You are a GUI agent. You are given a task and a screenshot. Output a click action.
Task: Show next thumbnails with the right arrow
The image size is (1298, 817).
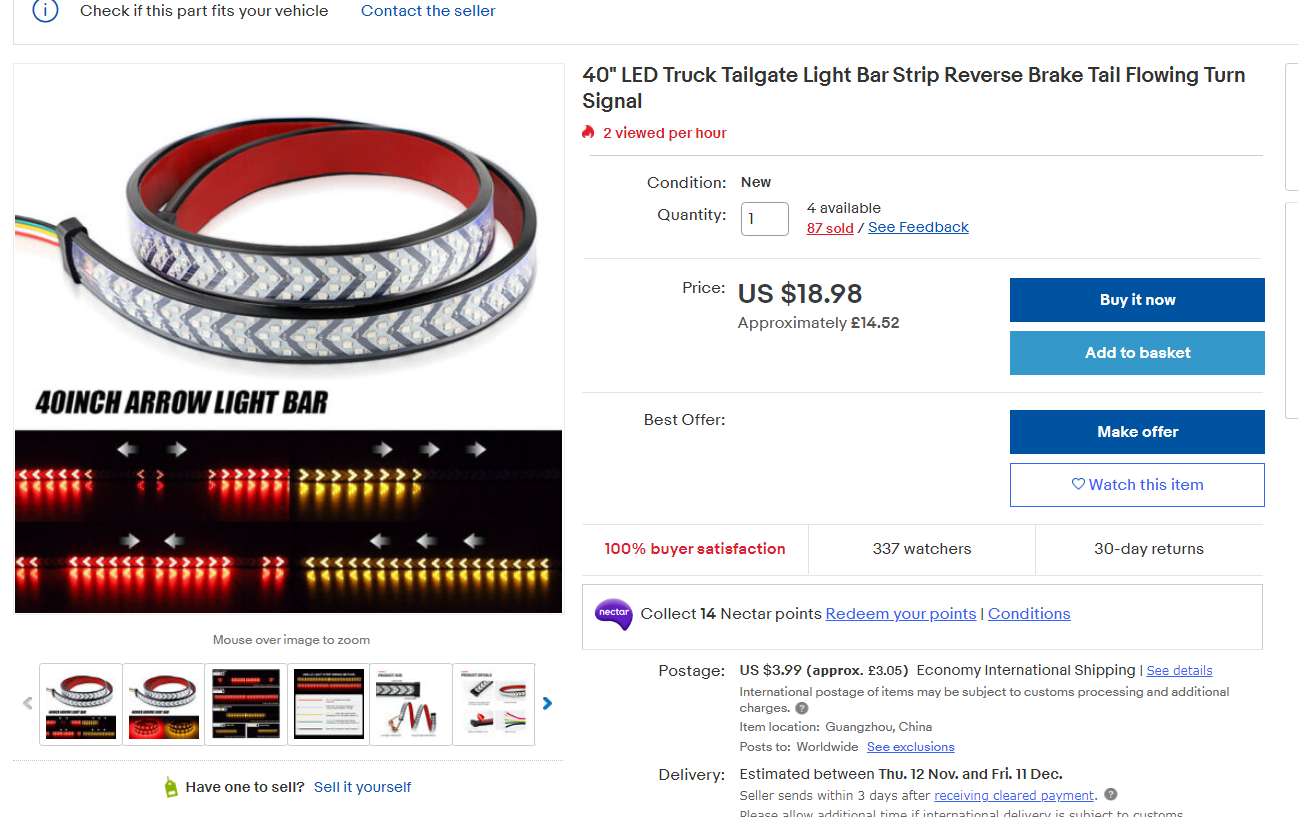547,703
